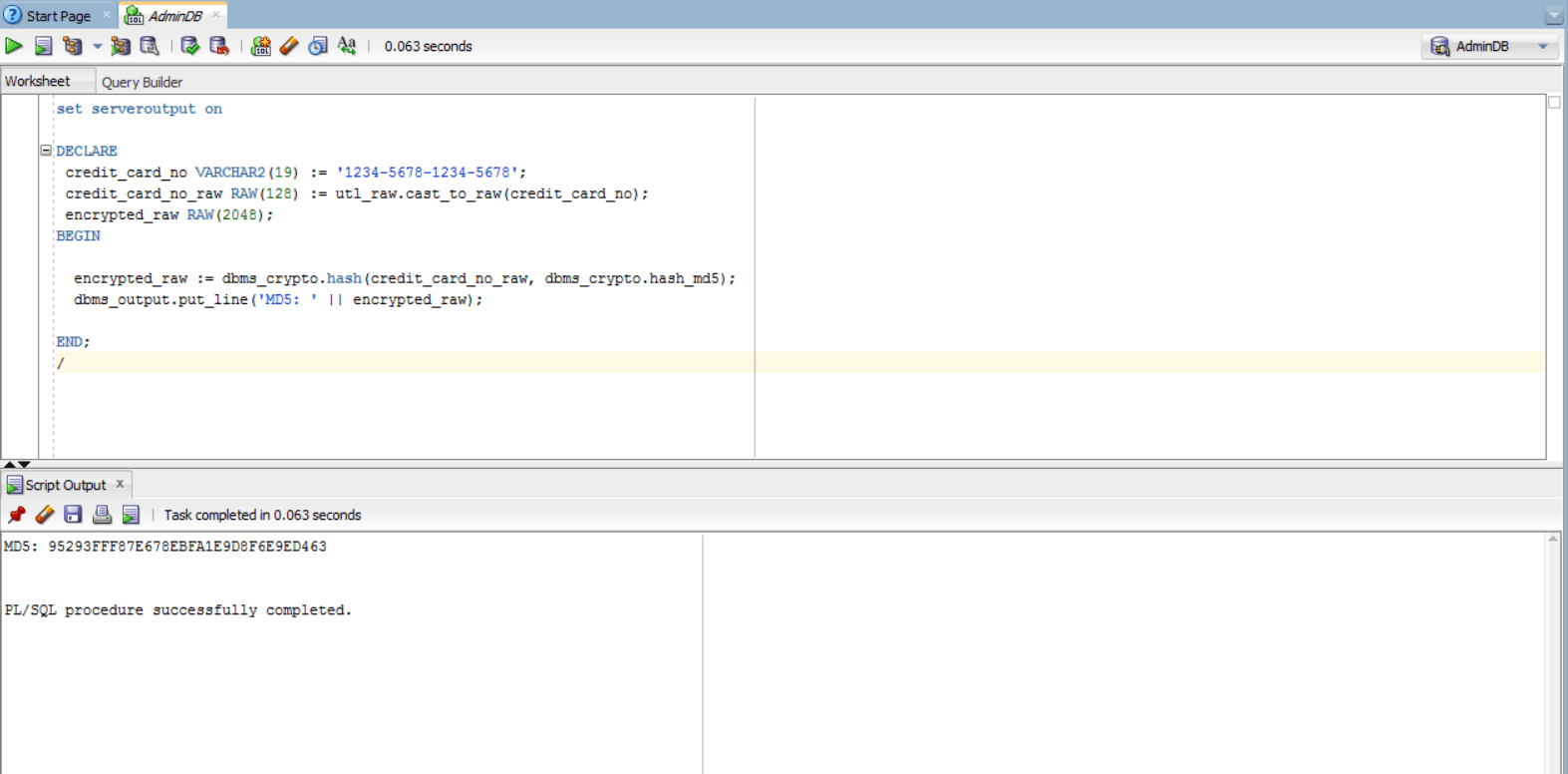Click 'set serveroutput on' line in editor

coord(140,109)
